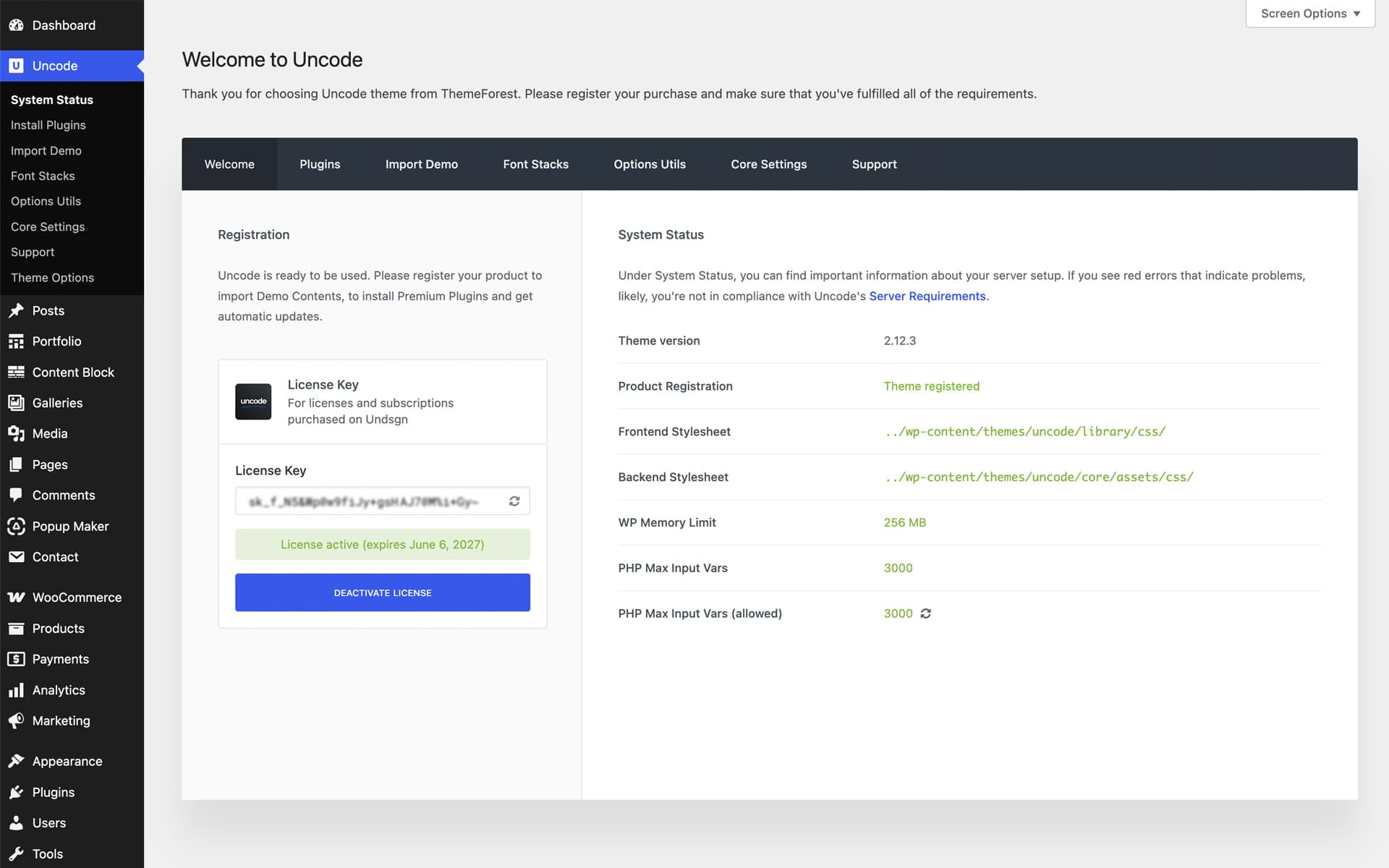Refresh the license key field icon
The width and height of the screenshot is (1389, 868).
tap(514, 501)
